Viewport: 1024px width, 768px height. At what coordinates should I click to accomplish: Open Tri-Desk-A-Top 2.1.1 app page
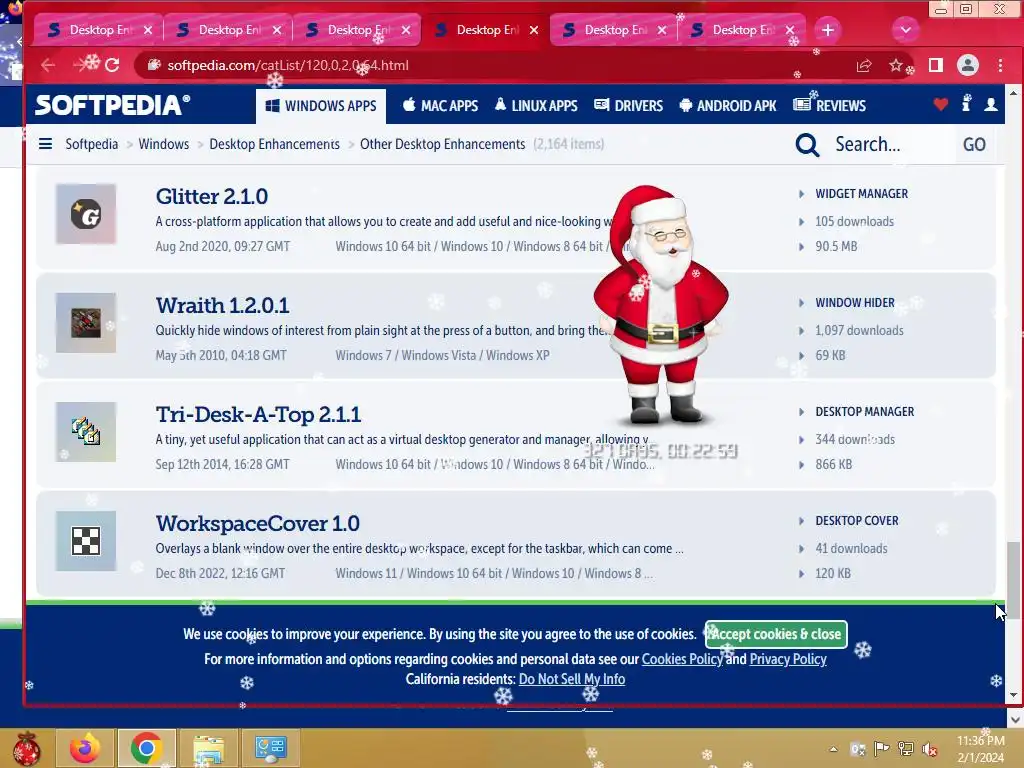pyautogui.click(x=258, y=414)
